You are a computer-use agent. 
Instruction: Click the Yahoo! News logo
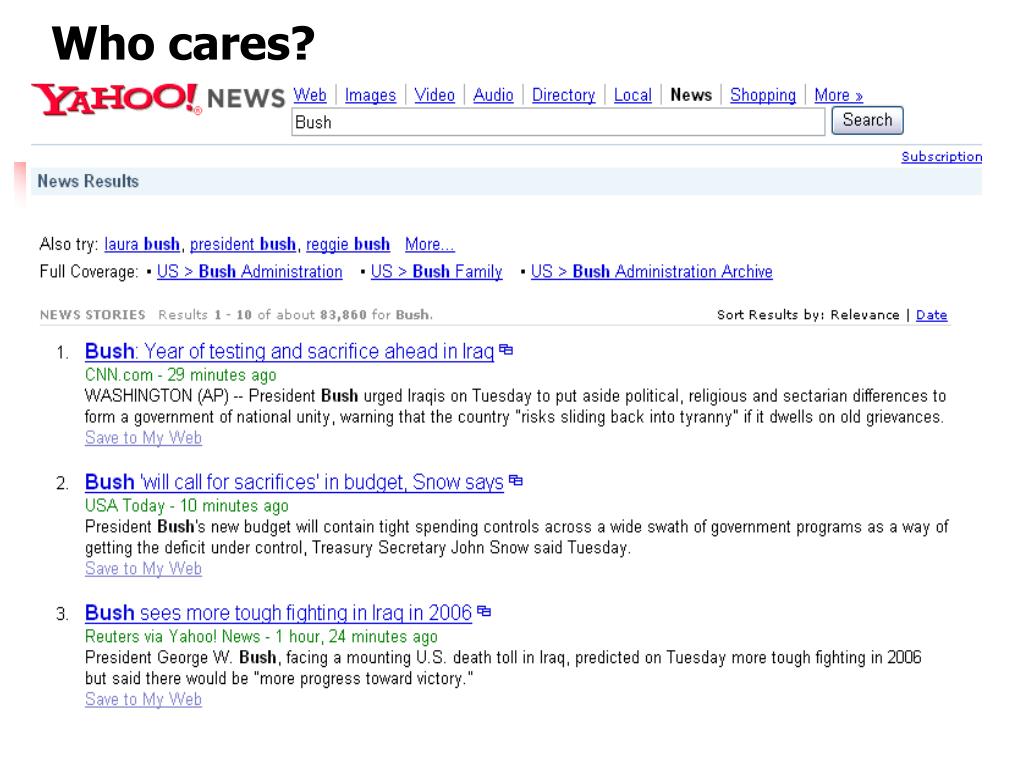[x=159, y=99]
